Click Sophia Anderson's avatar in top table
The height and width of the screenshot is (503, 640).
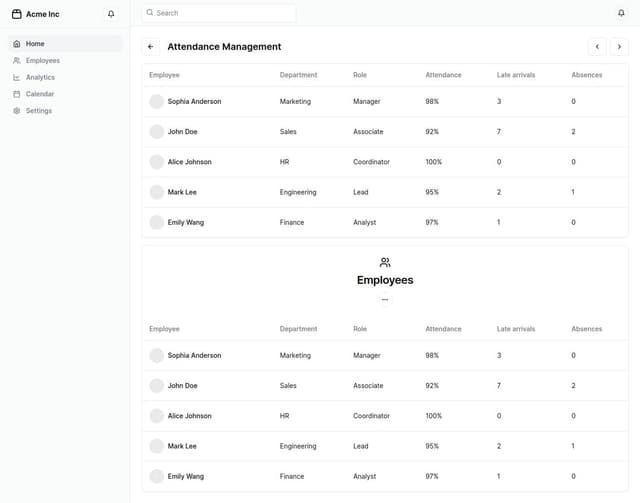(x=156, y=102)
